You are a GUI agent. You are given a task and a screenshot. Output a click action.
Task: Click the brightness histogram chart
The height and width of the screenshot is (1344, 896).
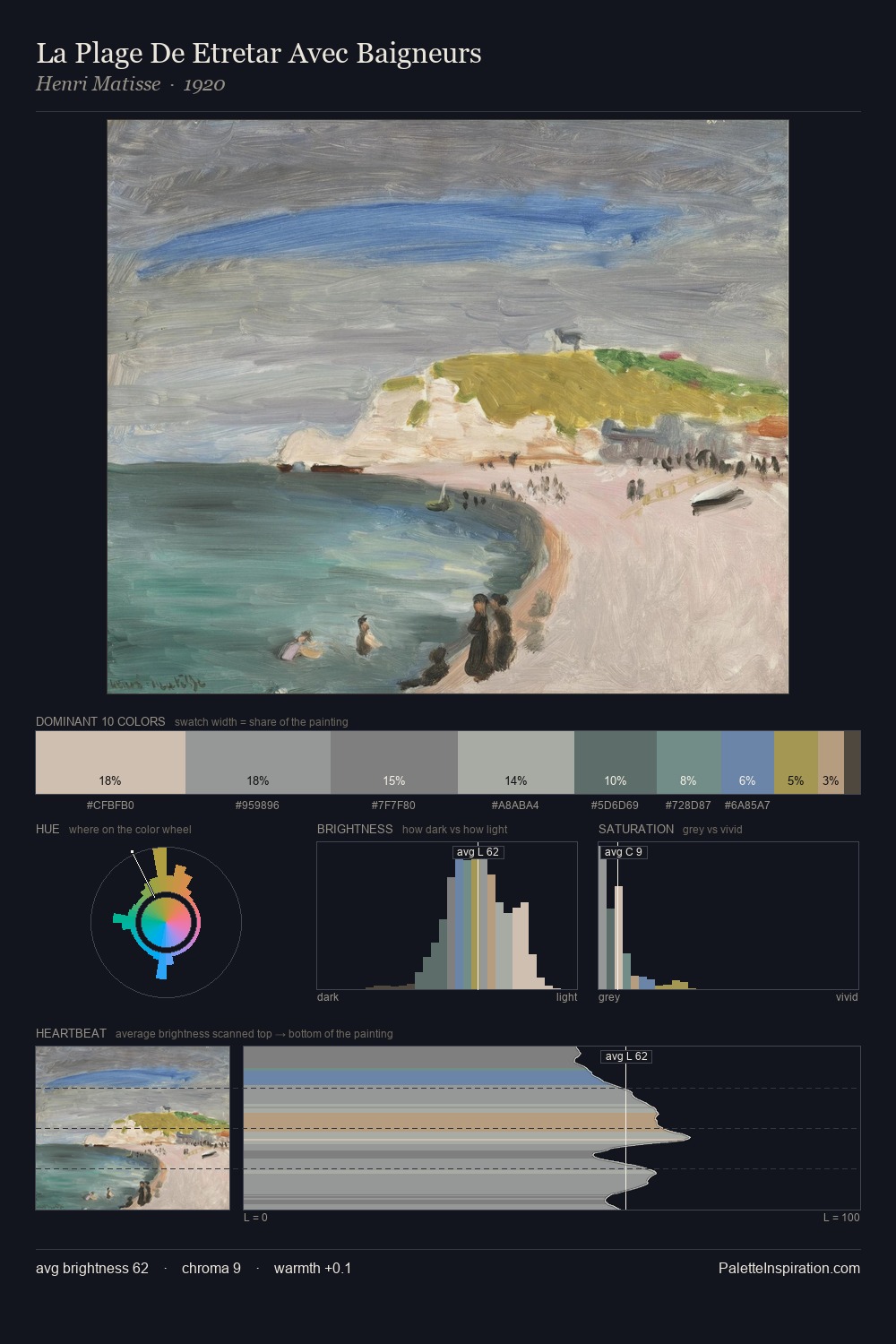447,916
